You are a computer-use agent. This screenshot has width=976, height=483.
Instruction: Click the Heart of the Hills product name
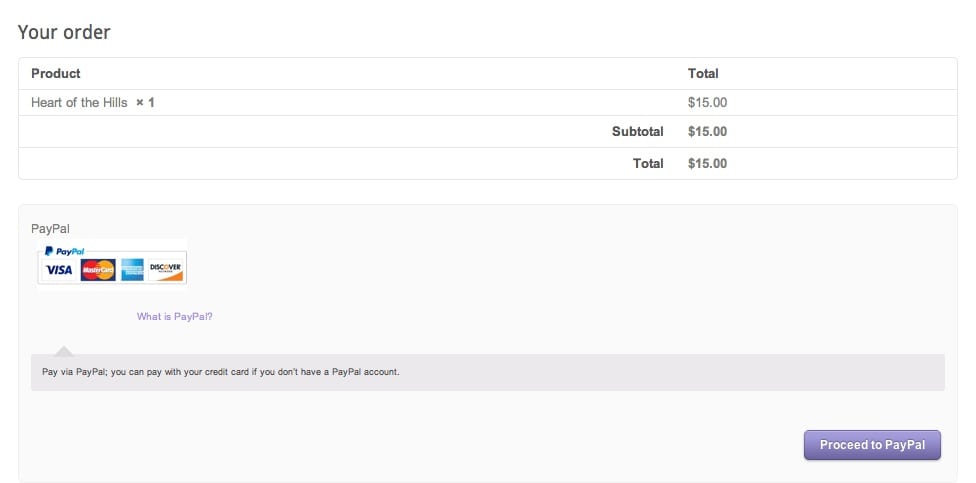[x=79, y=103]
